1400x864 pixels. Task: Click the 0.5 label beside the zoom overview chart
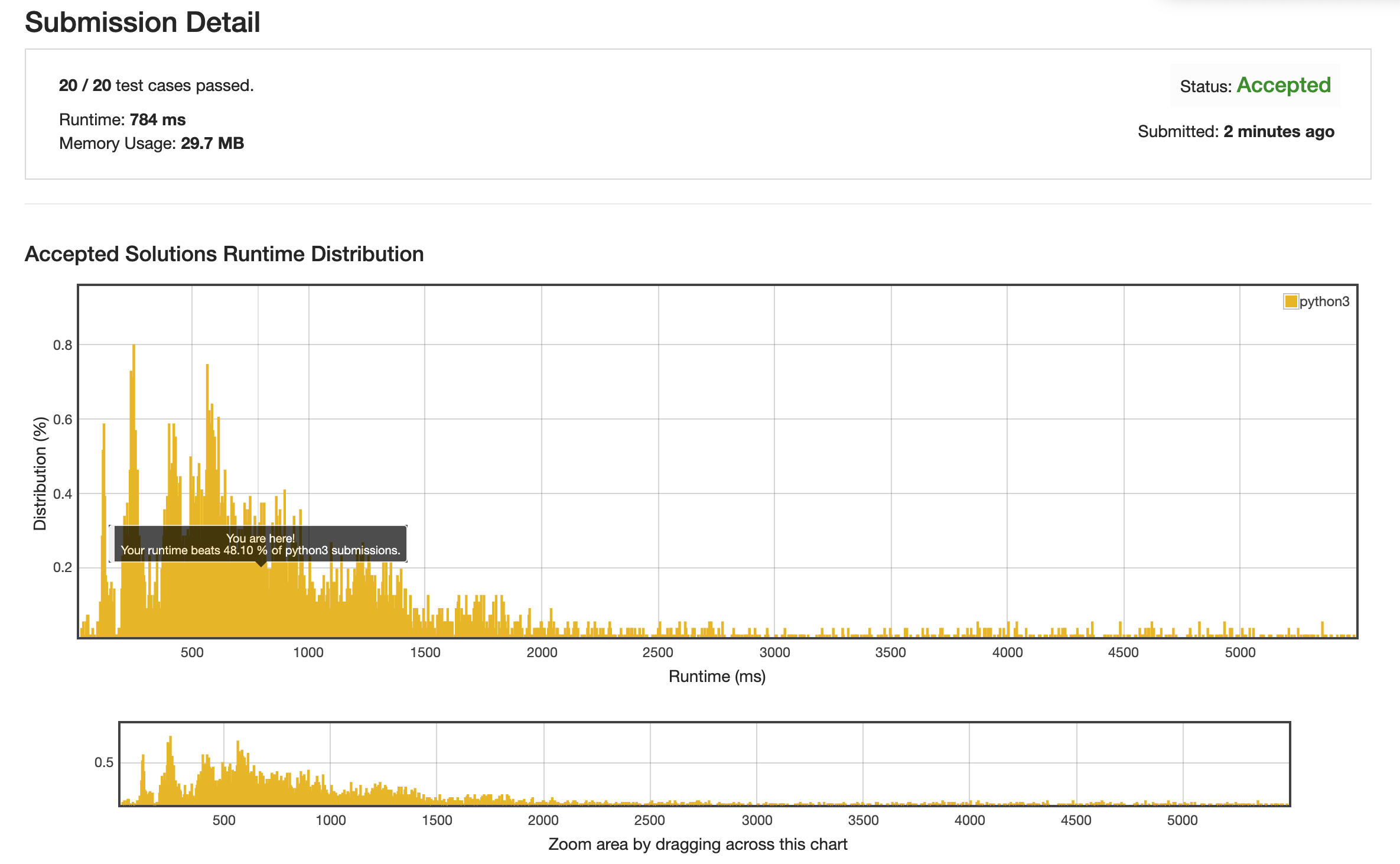pyautogui.click(x=103, y=762)
